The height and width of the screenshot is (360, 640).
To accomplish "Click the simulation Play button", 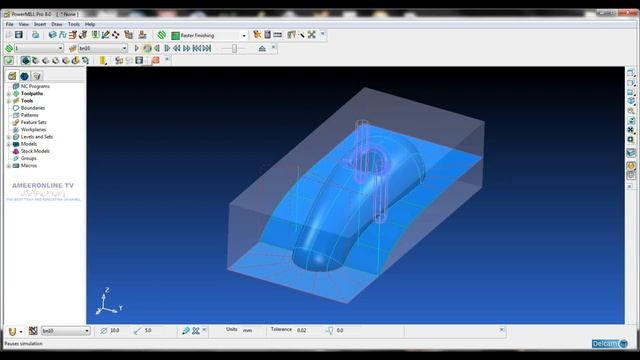I will click(x=137, y=48).
